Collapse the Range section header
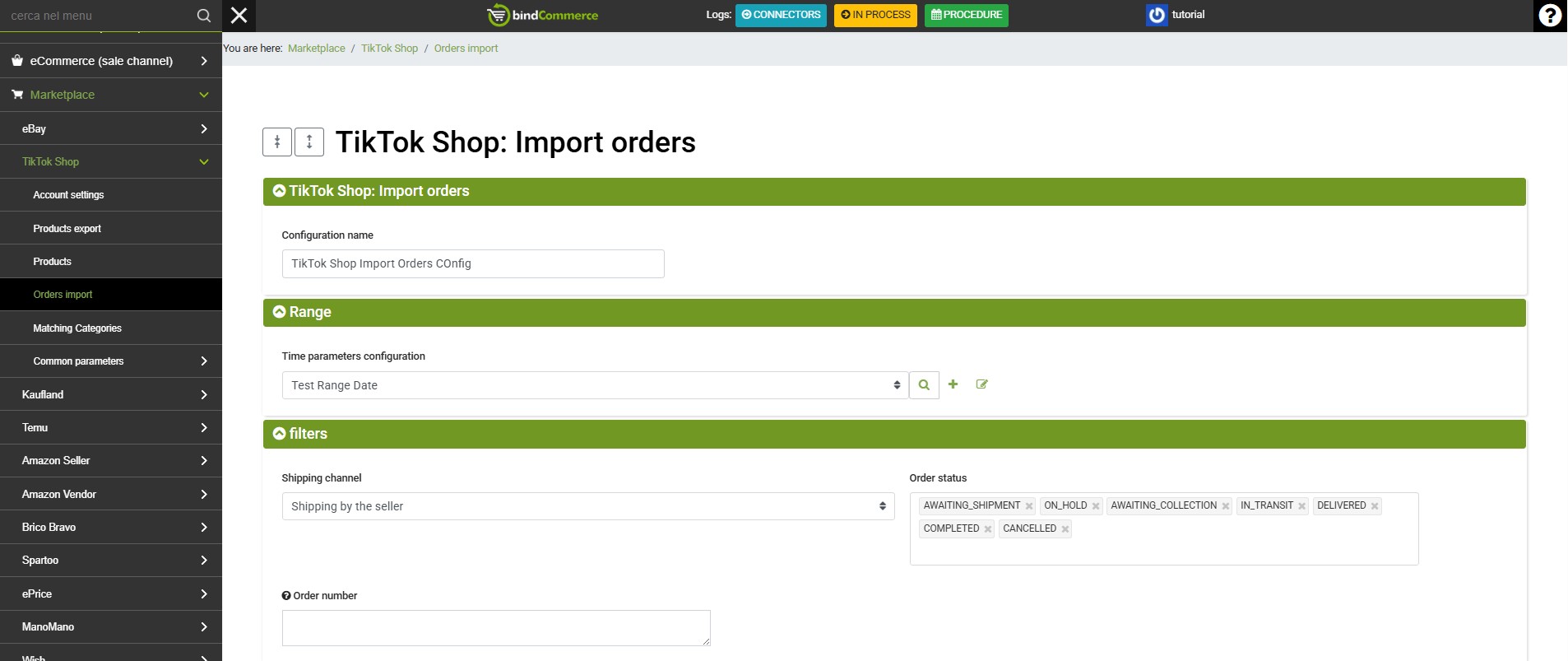Screen dimensions: 1568x661 (x=894, y=313)
